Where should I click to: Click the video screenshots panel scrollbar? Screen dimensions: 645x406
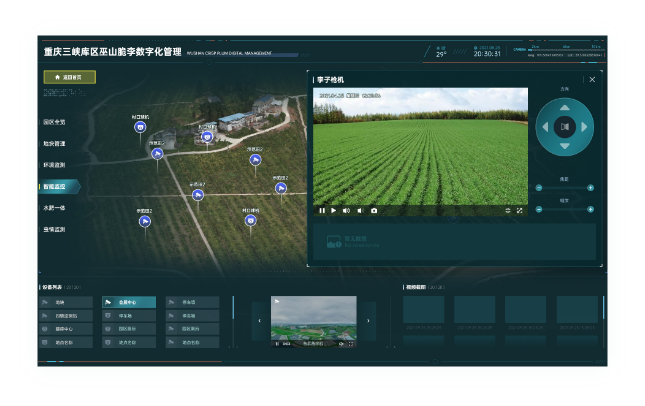[603, 308]
